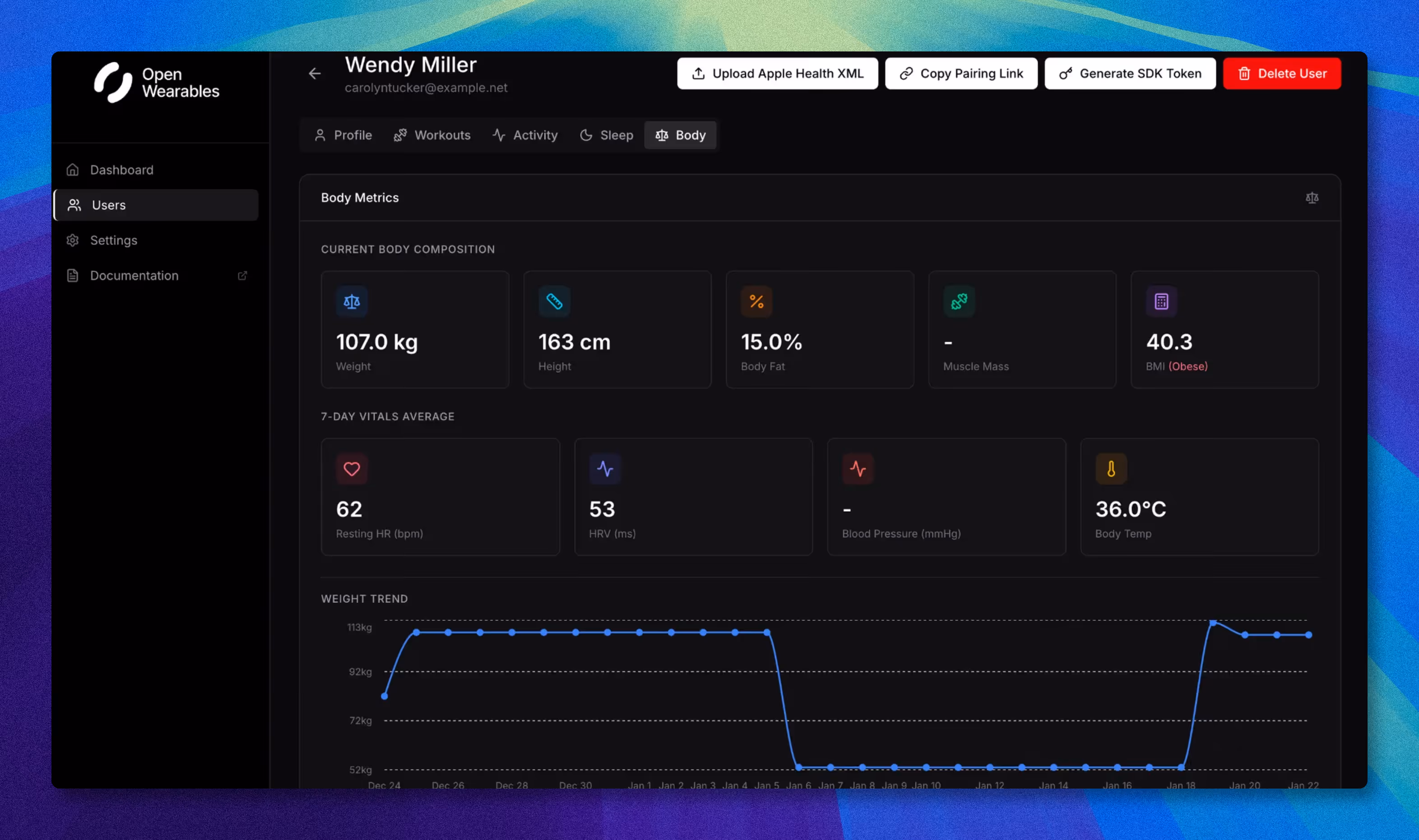Click the red Delete User button
Screen dimensions: 1419x840
click(1282, 74)
